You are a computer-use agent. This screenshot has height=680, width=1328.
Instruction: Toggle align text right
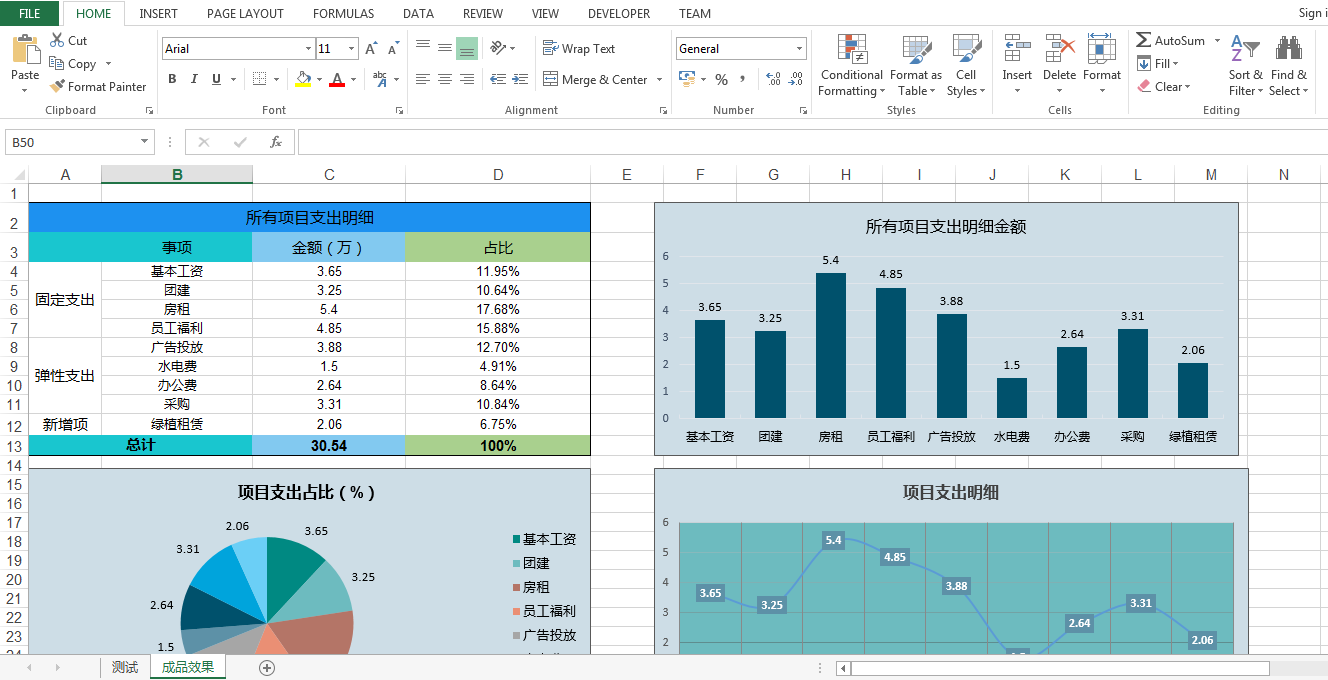tap(467, 79)
